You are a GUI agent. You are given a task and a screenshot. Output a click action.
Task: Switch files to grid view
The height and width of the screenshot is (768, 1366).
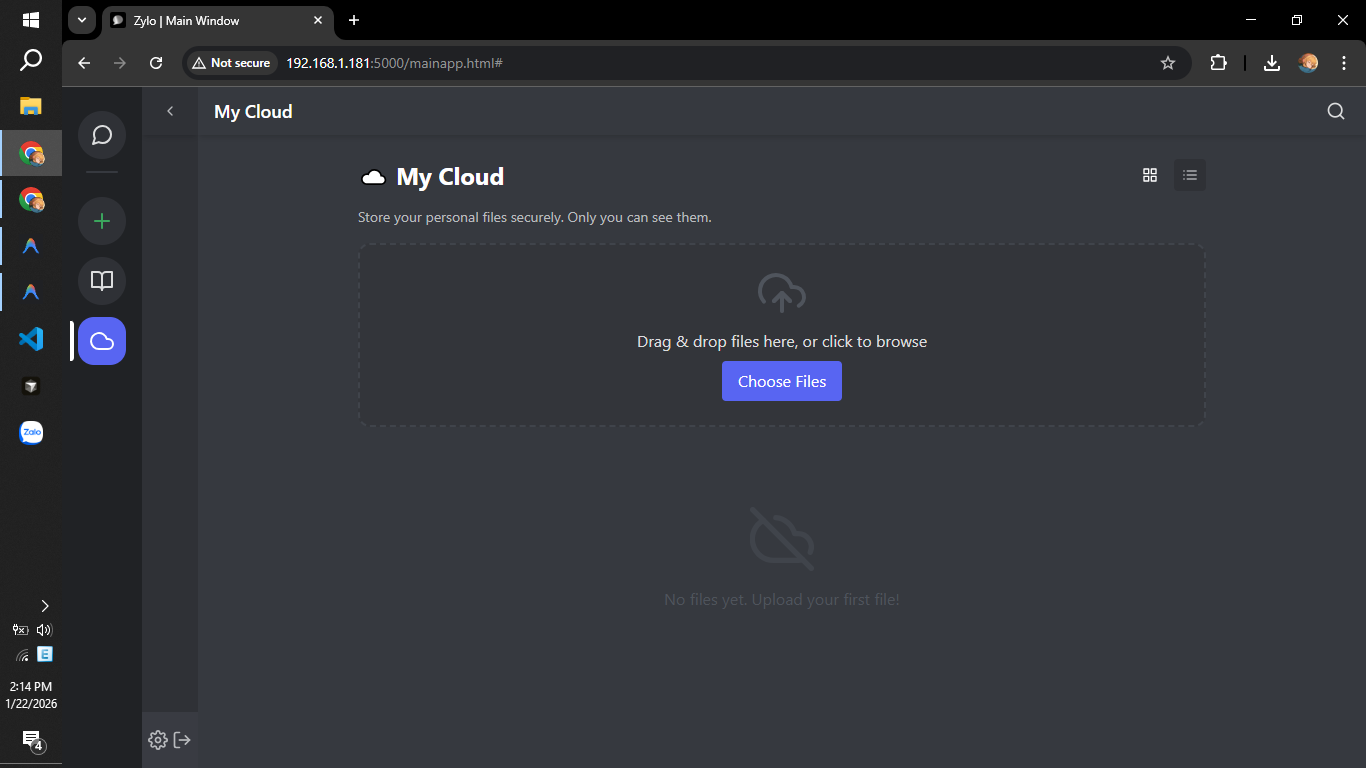click(x=1149, y=174)
